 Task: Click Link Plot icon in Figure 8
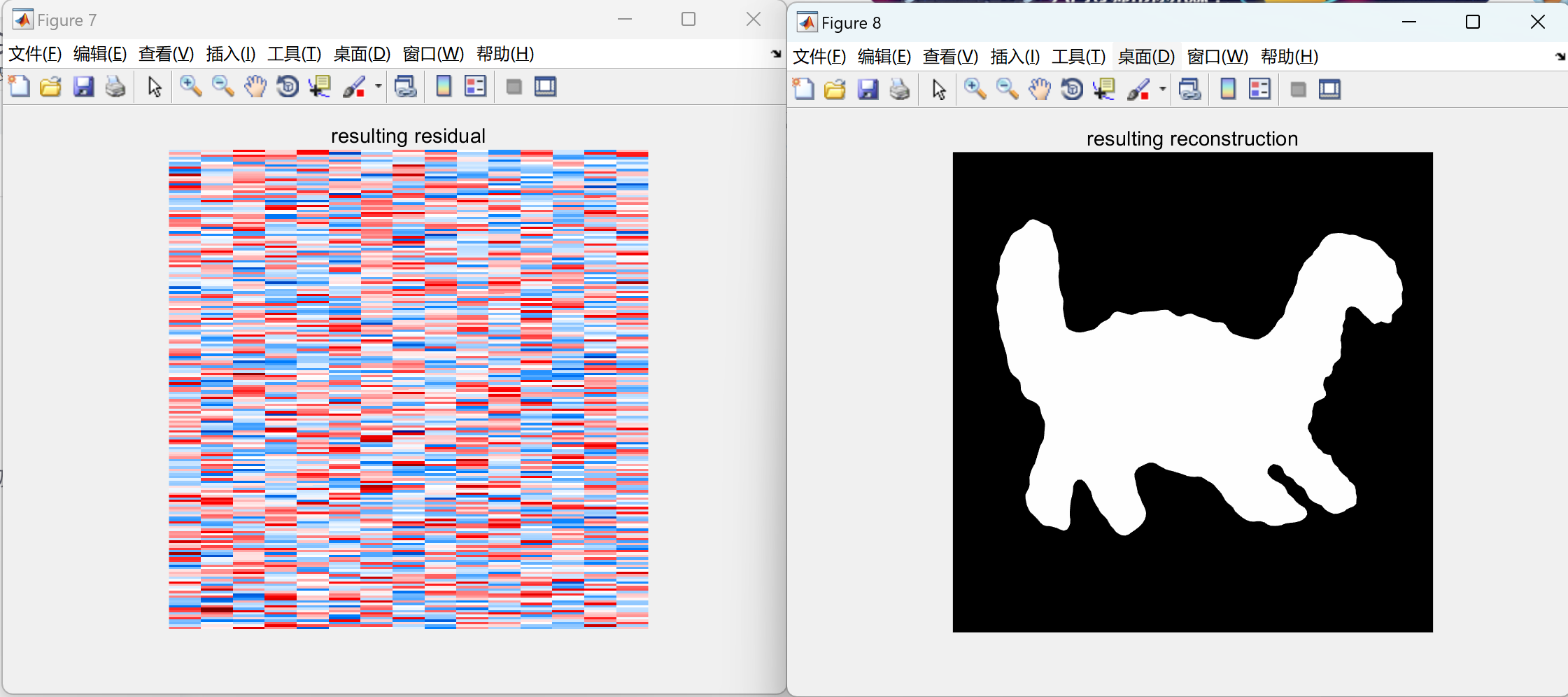click(1190, 90)
